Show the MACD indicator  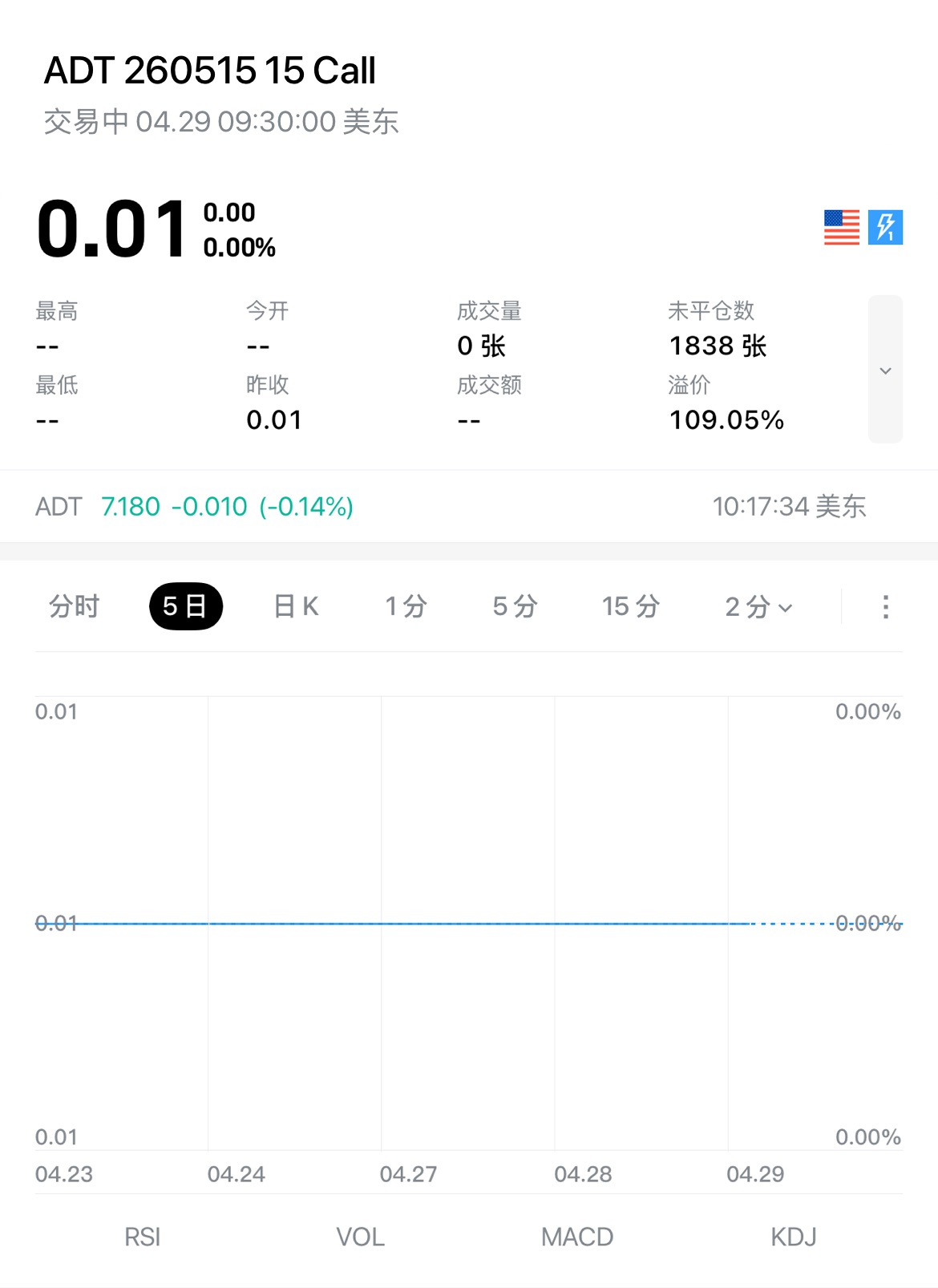coord(577,1237)
